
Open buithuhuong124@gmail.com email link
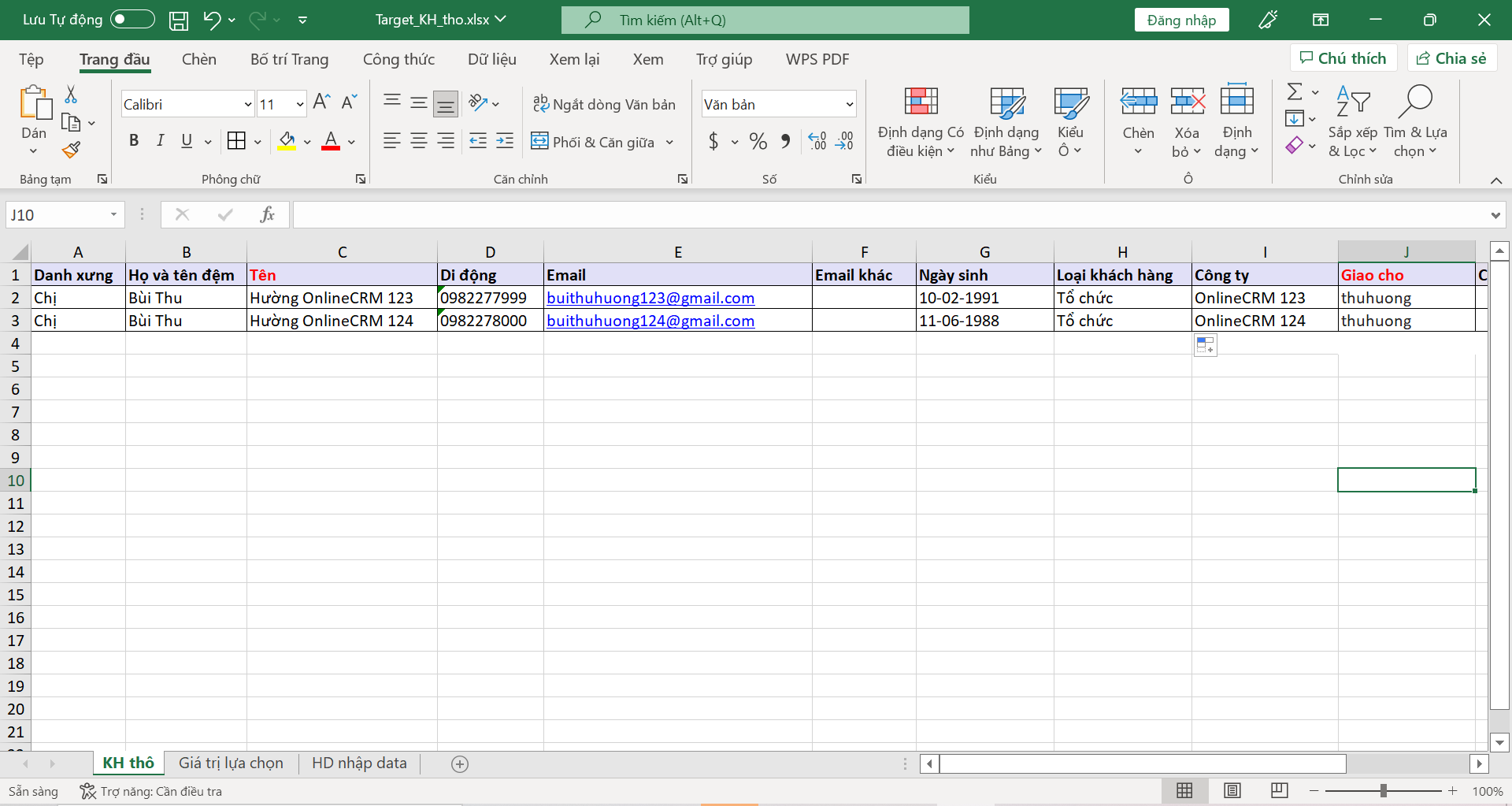[x=650, y=321]
